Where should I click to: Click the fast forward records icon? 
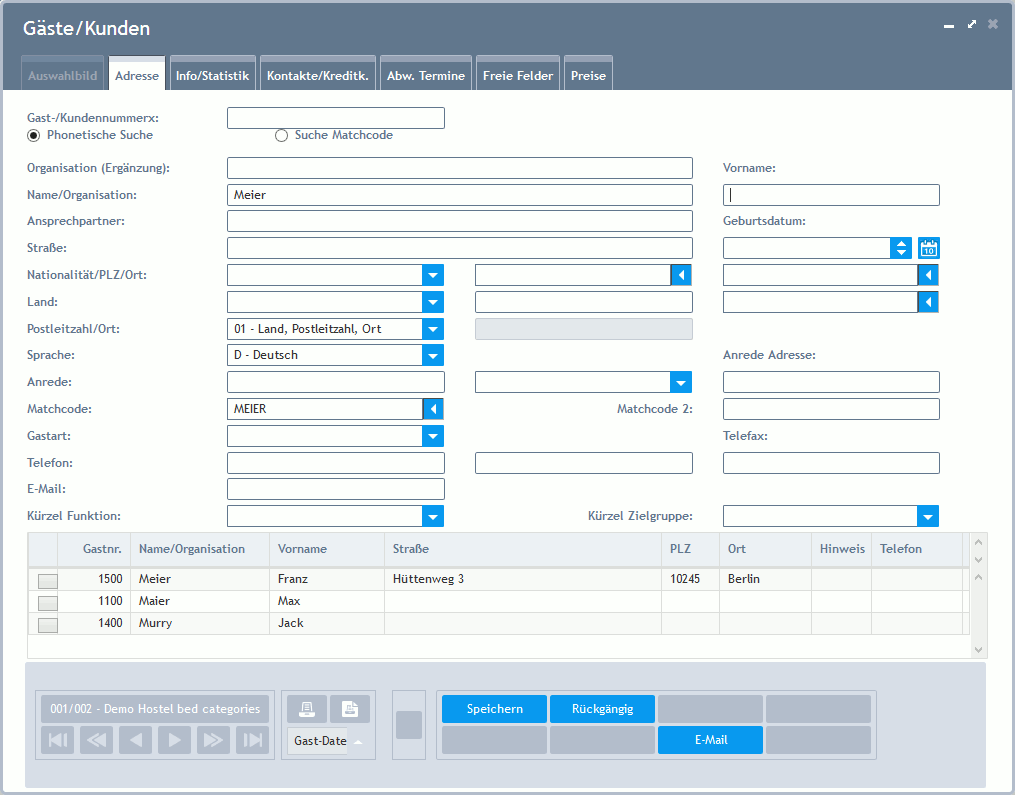click(213, 740)
